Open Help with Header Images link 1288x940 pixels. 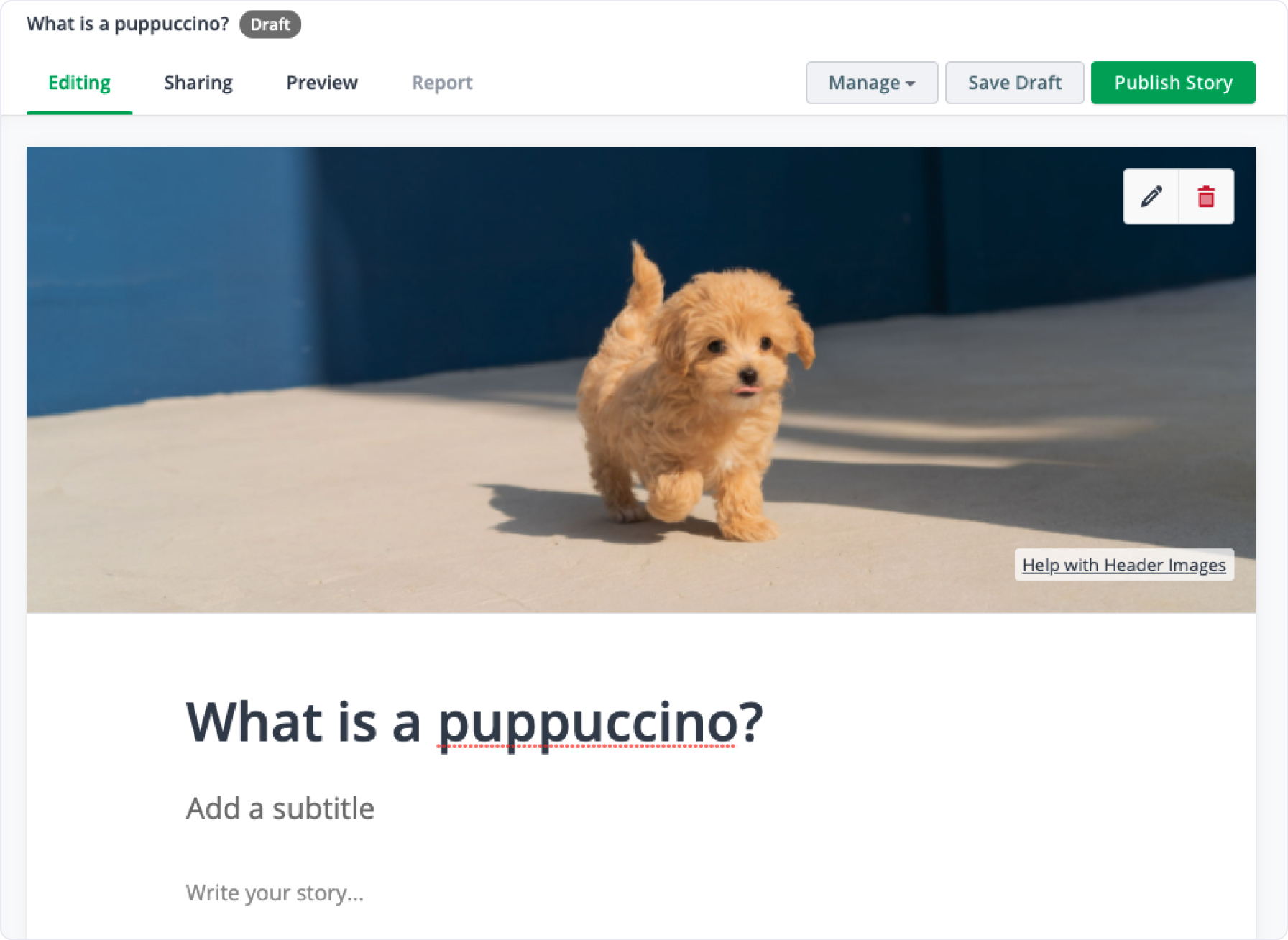[x=1123, y=565]
